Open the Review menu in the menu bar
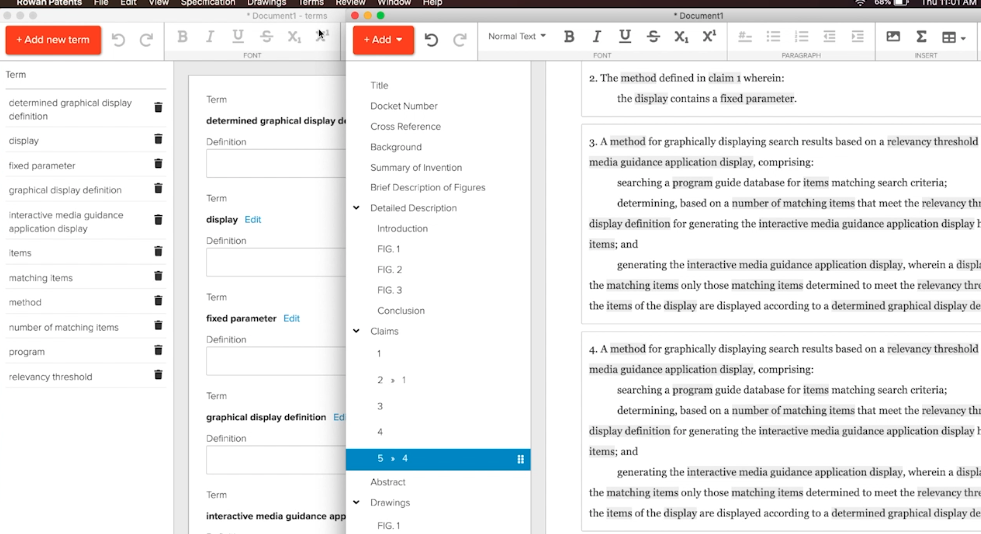The height and width of the screenshot is (534, 981). coord(350,3)
